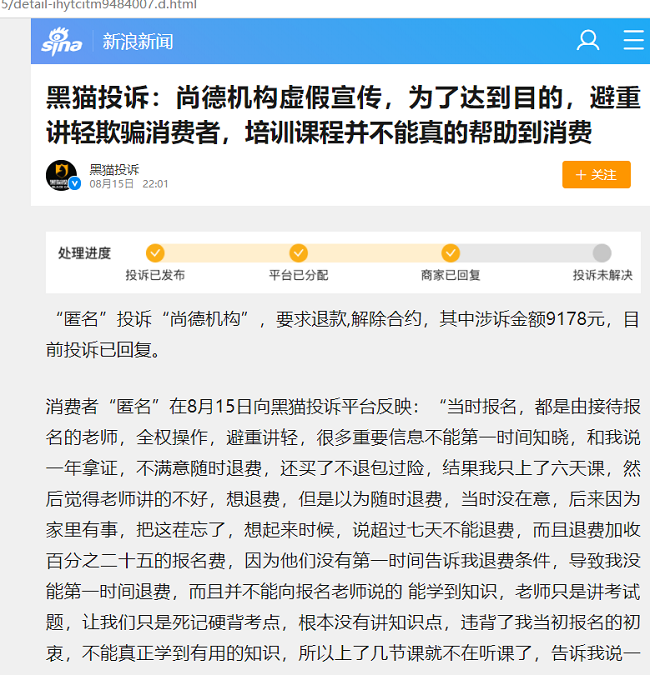This screenshot has width=650, height=675.
Task: Click the blue verified badge on avatar
Action: [75, 184]
